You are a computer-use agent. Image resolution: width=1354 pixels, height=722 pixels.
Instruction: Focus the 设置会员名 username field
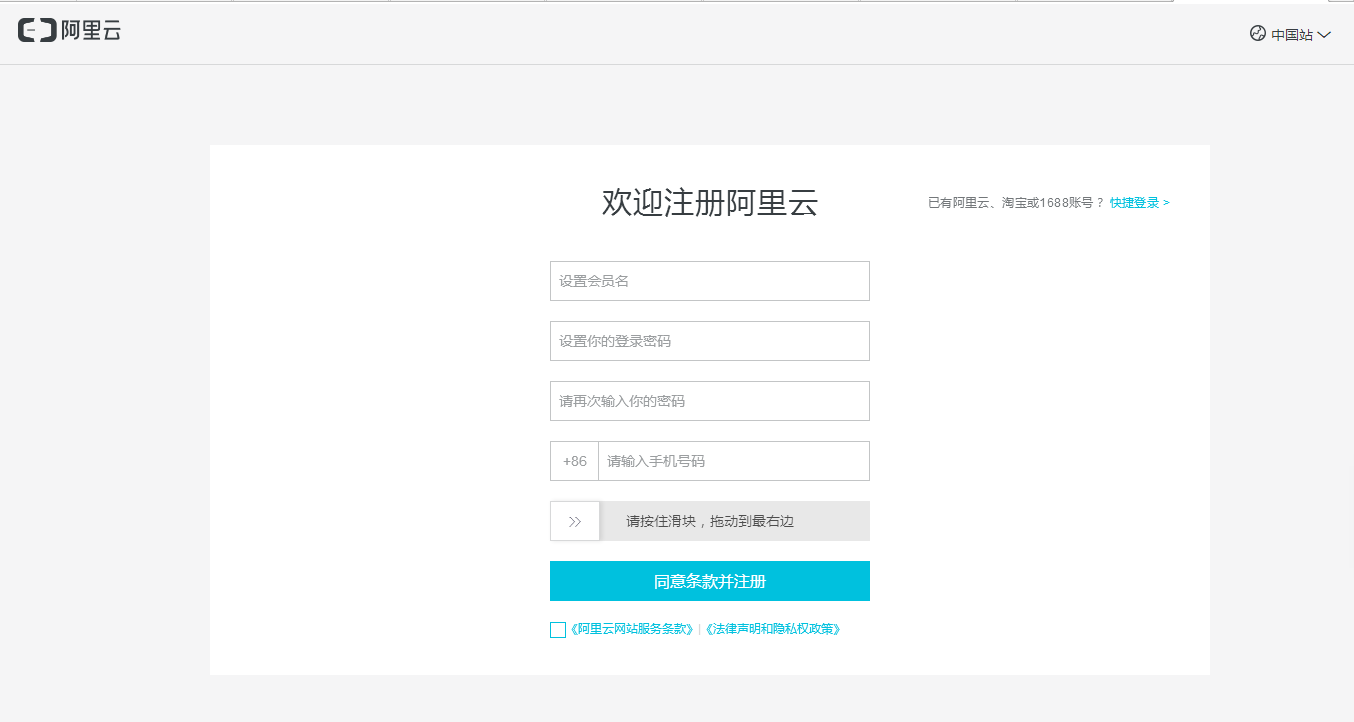710,281
